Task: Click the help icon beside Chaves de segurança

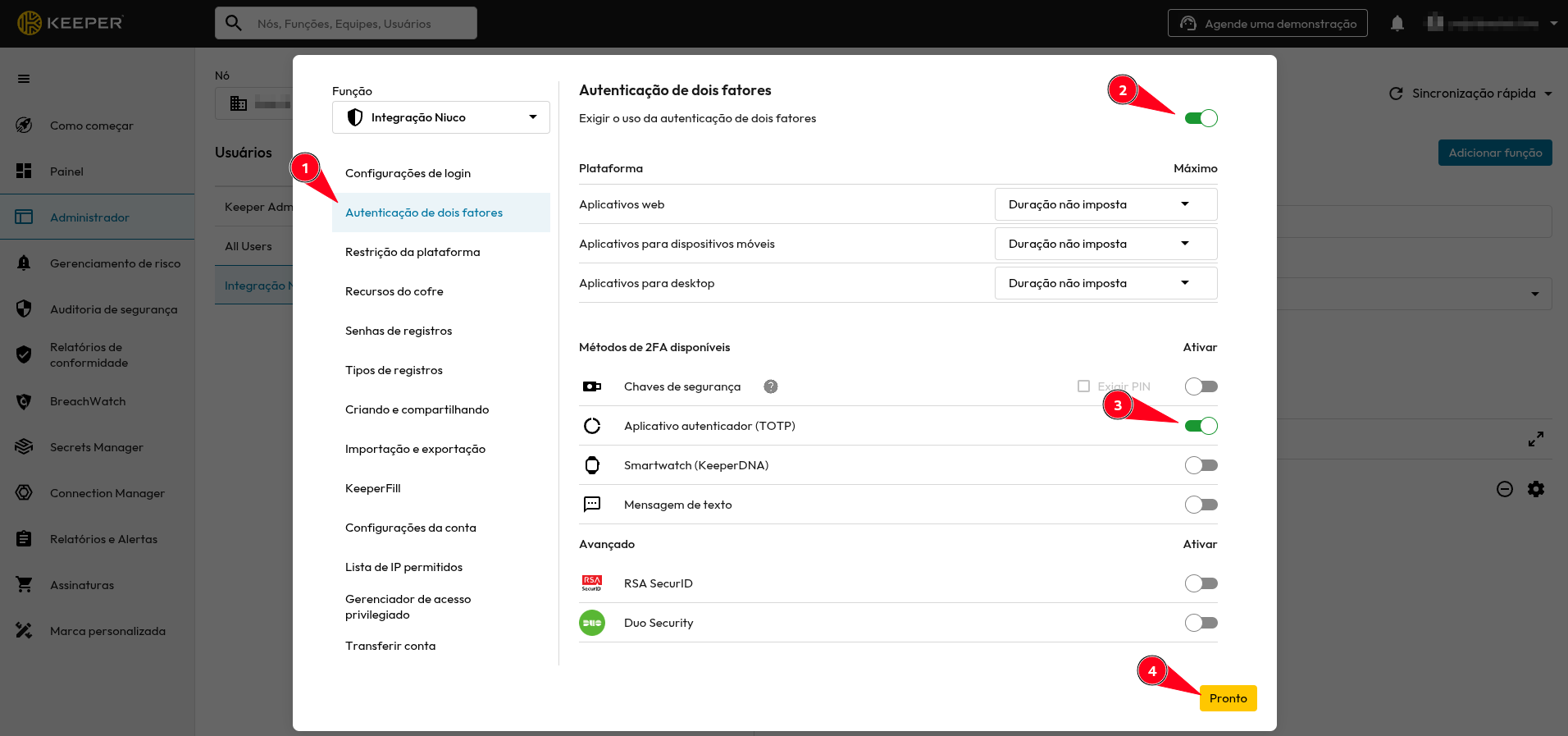Action: coord(771,386)
